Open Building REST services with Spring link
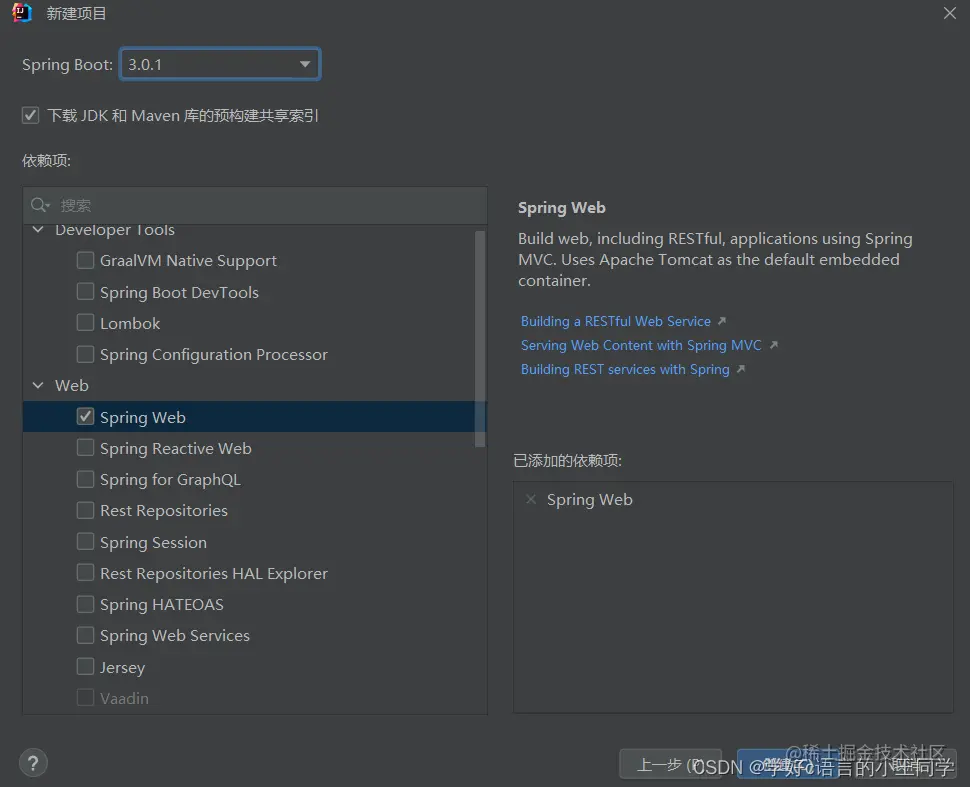Viewport: 970px width, 787px height. click(625, 369)
